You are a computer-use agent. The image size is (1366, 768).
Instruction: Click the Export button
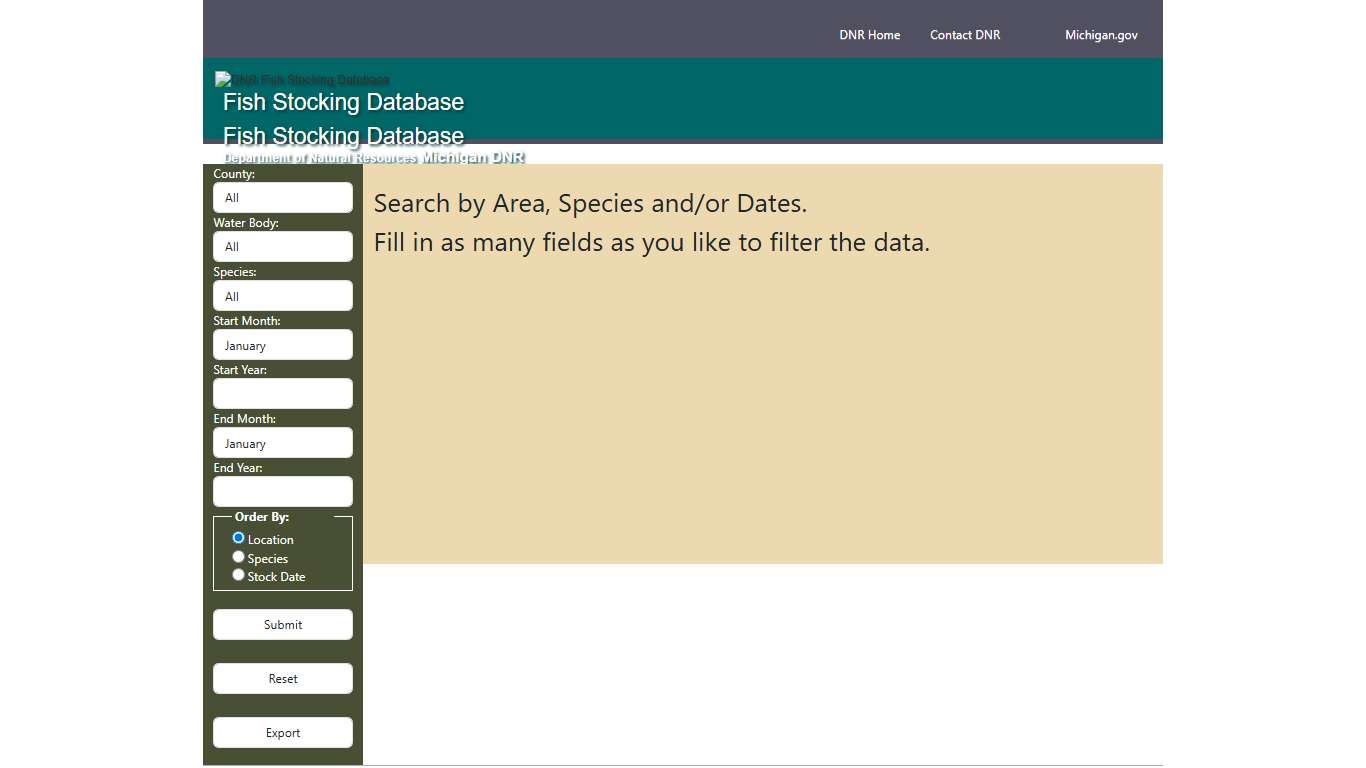tap(283, 733)
